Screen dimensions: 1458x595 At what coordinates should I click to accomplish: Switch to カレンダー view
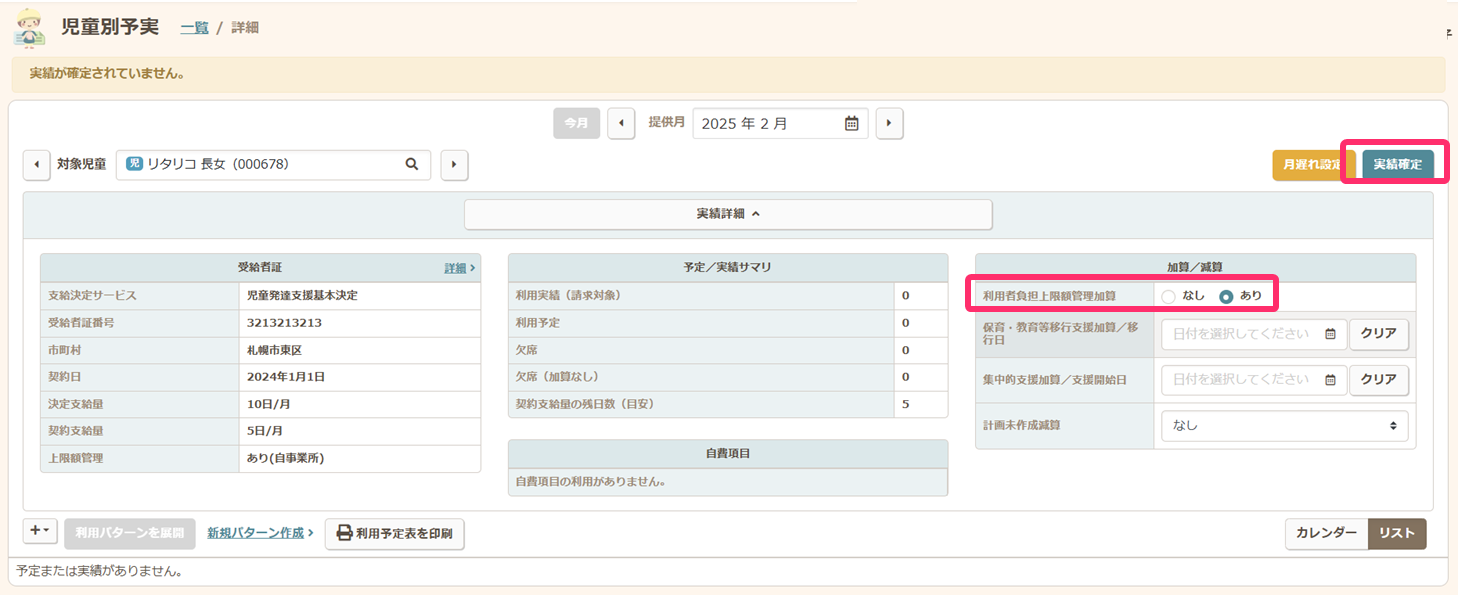(1326, 533)
